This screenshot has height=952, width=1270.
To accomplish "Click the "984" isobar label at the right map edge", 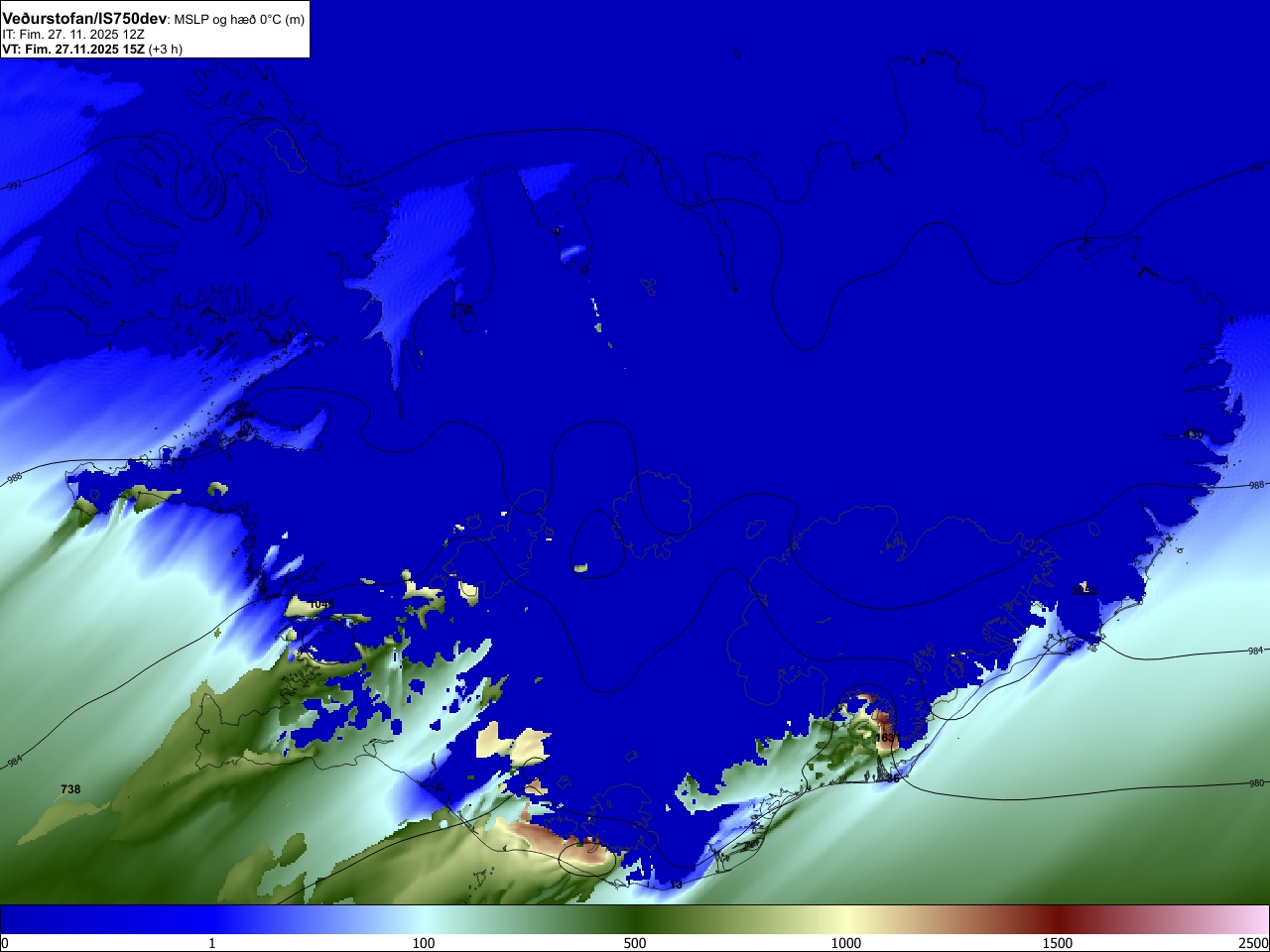I will pyautogui.click(x=1256, y=651).
